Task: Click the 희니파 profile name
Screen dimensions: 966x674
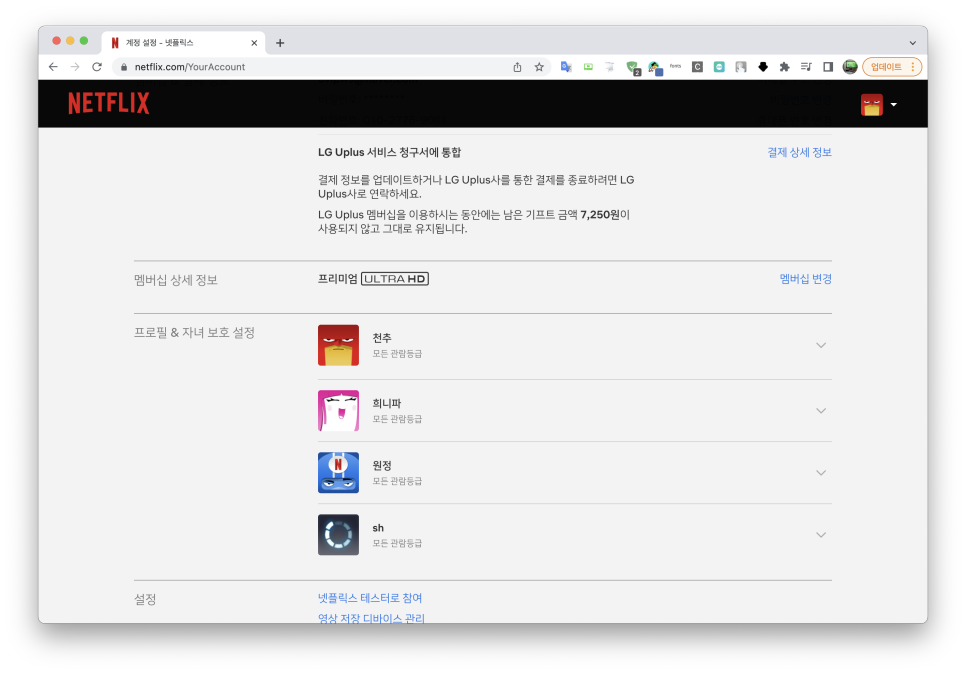Action: pos(387,403)
